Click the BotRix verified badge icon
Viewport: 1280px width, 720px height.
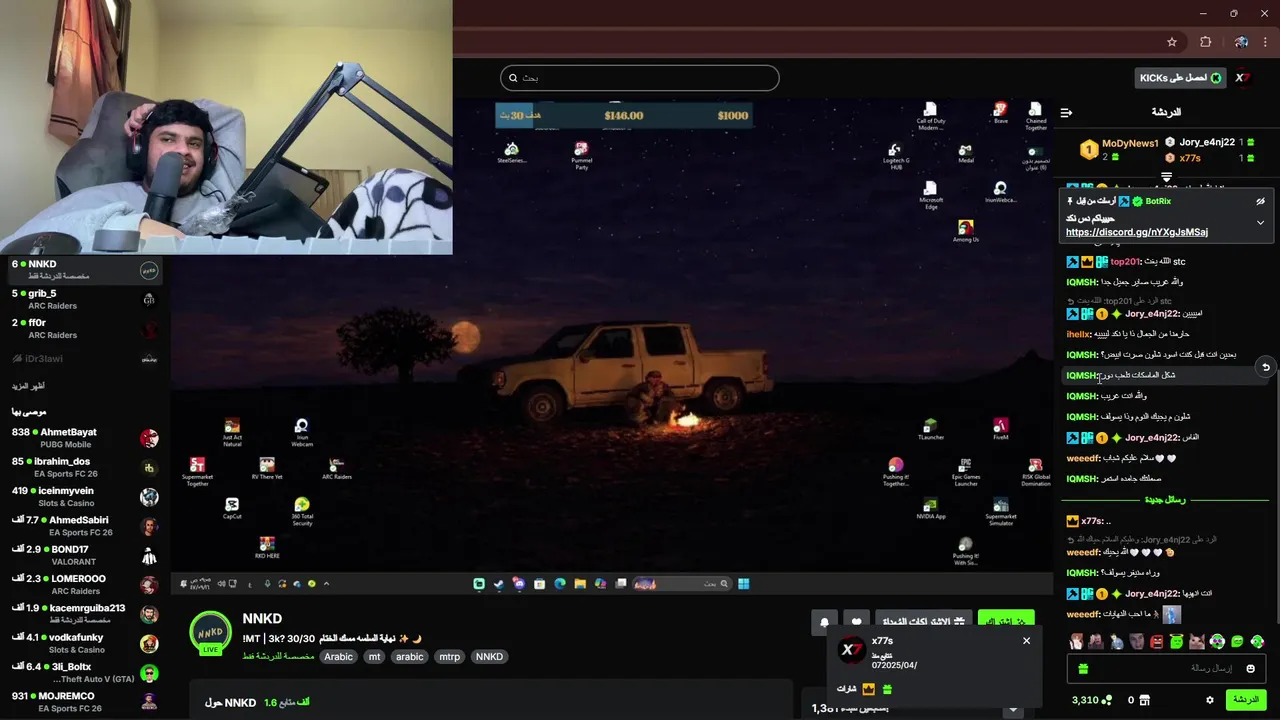click(x=1138, y=201)
